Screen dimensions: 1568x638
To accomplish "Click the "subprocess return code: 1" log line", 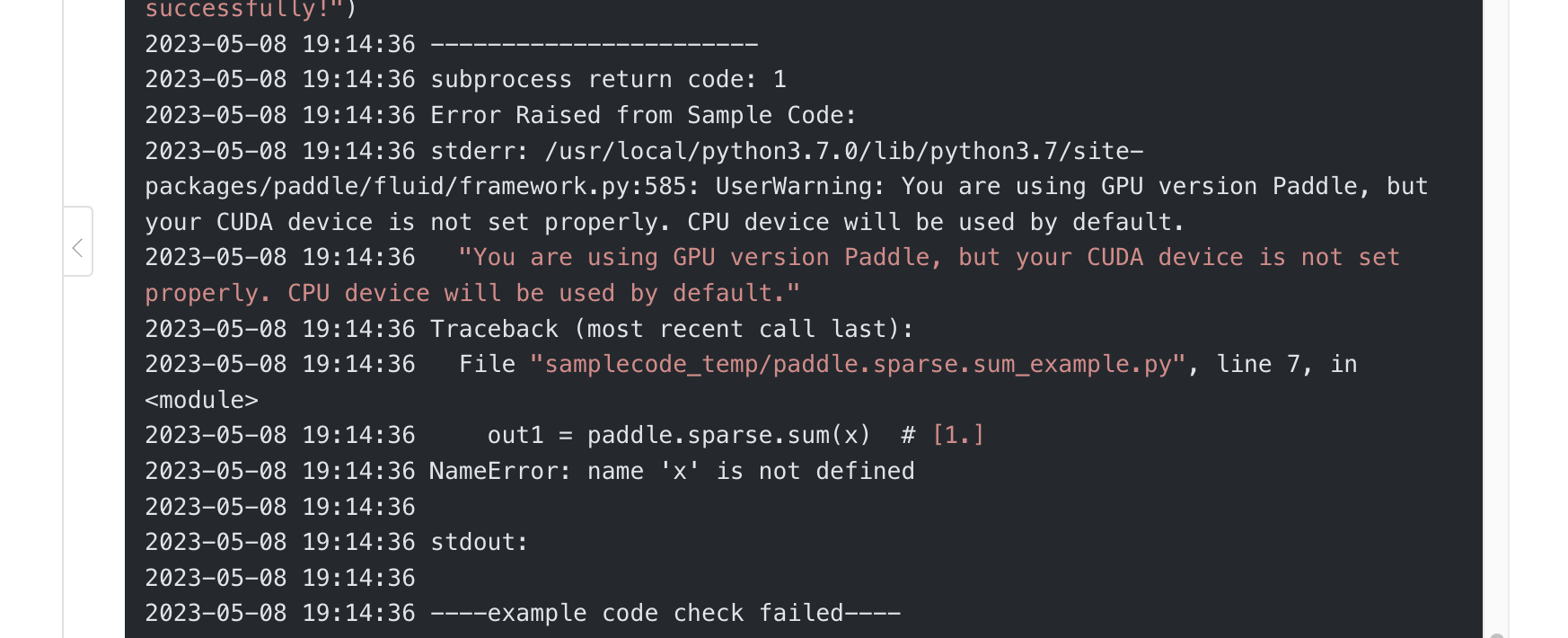I will pos(608,80).
